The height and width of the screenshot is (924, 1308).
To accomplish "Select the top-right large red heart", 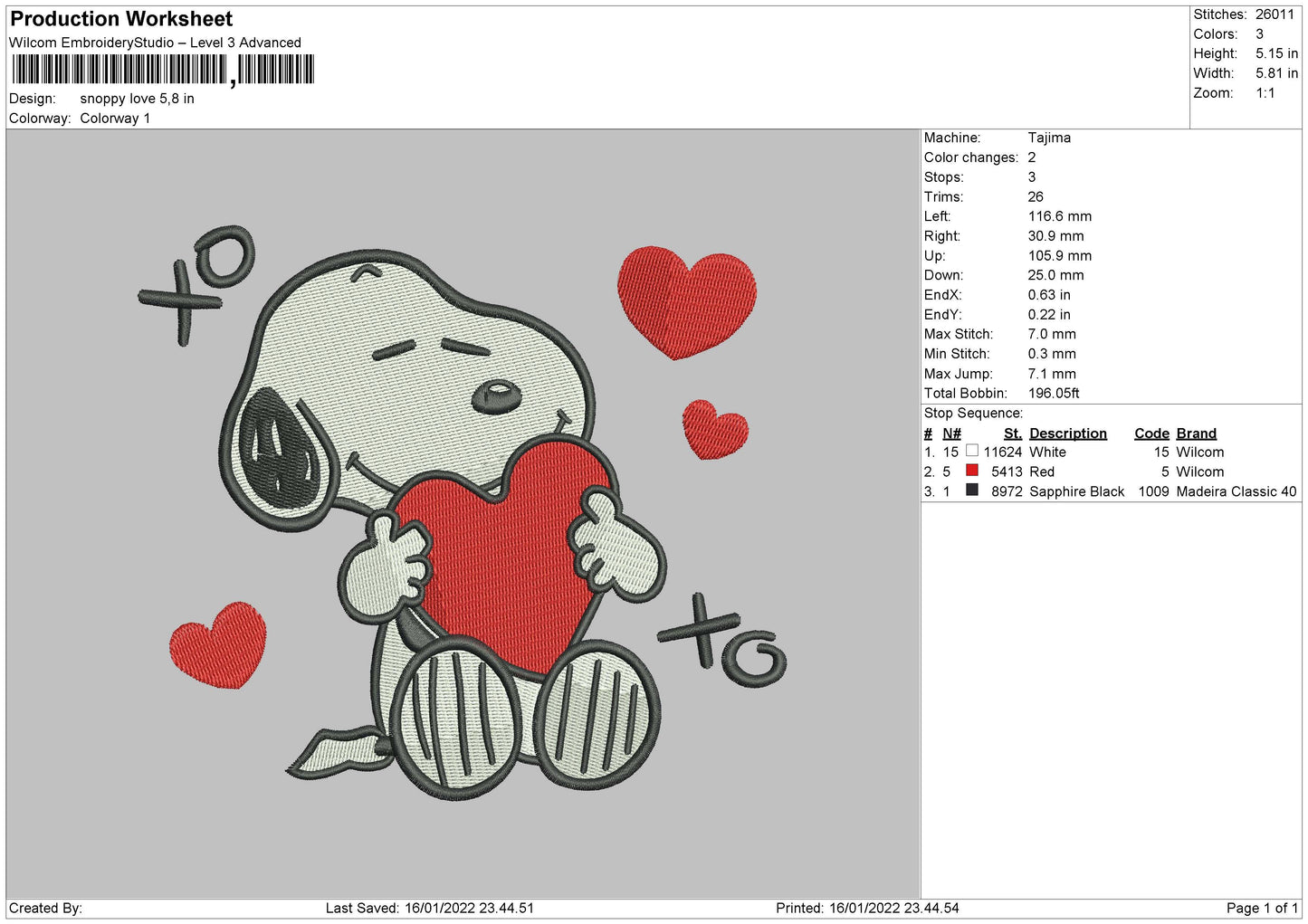I will tap(686, 299).
